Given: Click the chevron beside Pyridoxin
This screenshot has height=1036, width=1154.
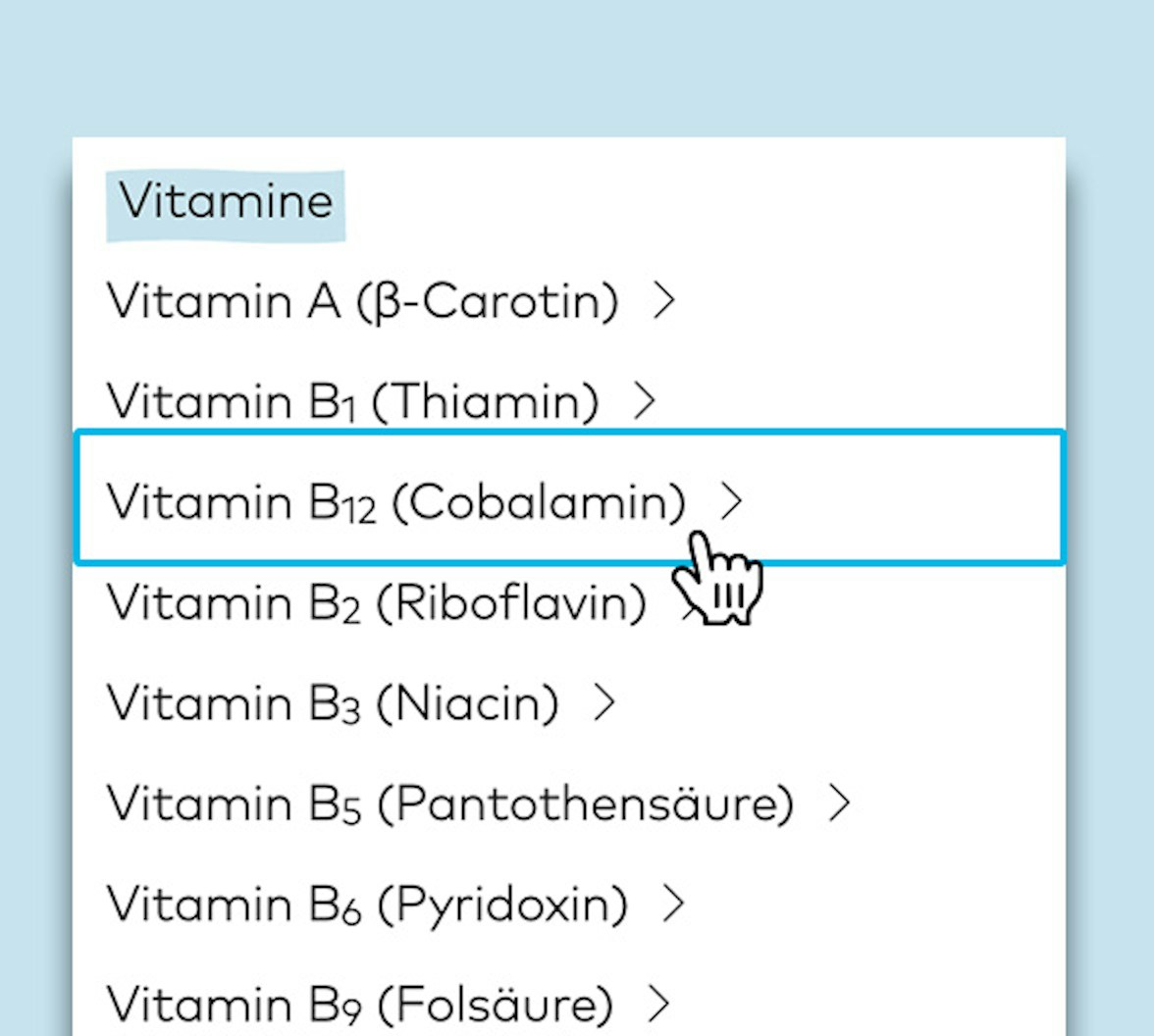Looking at the screenshot, I should coord(673,904).
